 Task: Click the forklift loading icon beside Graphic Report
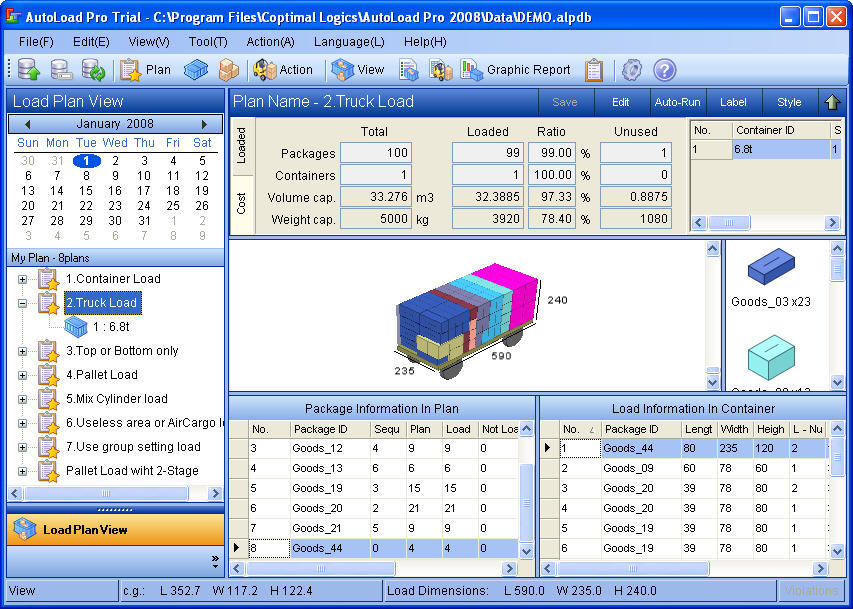(441, 70)
